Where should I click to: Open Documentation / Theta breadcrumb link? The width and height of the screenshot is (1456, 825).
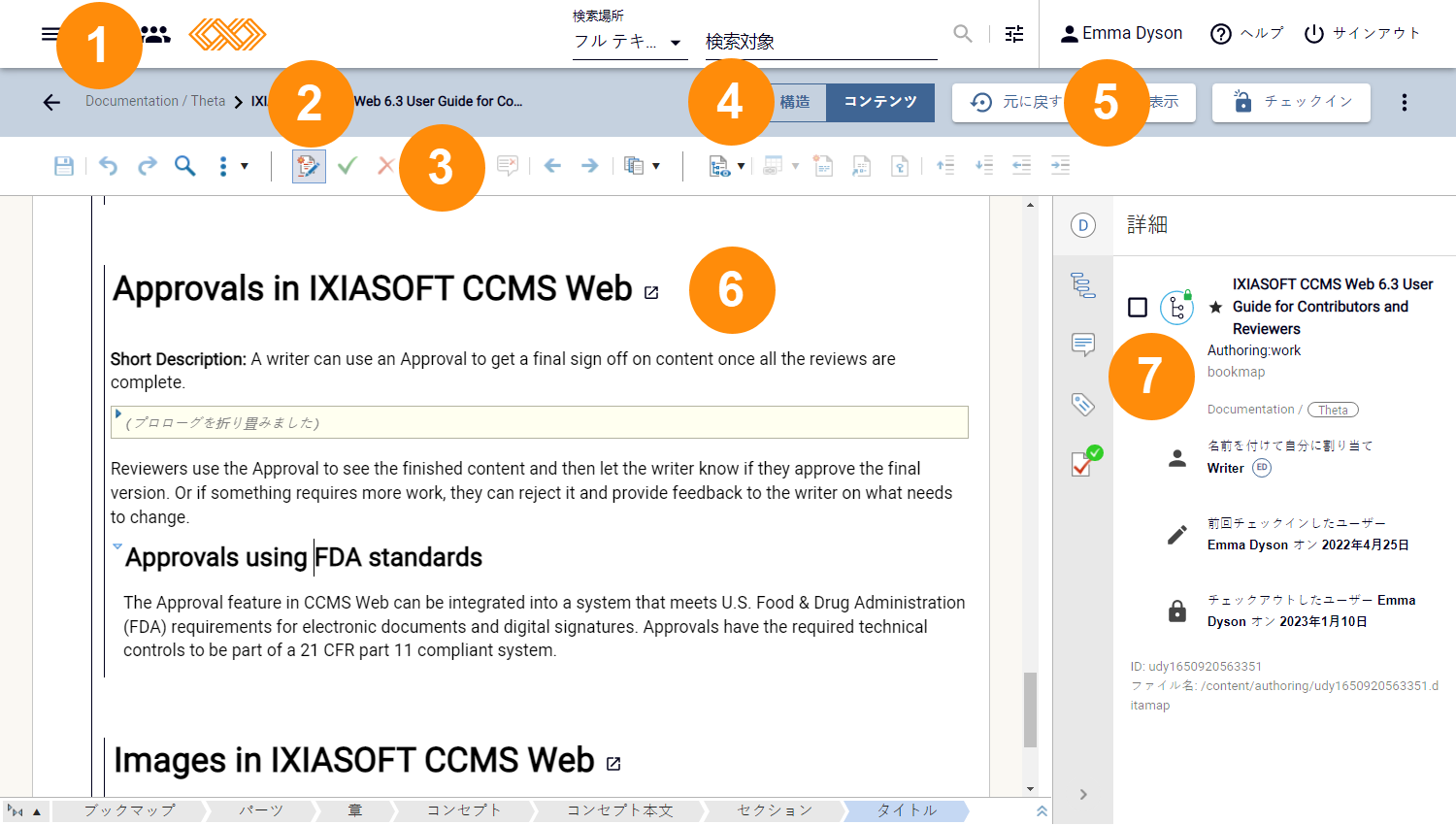coord(155,101)
